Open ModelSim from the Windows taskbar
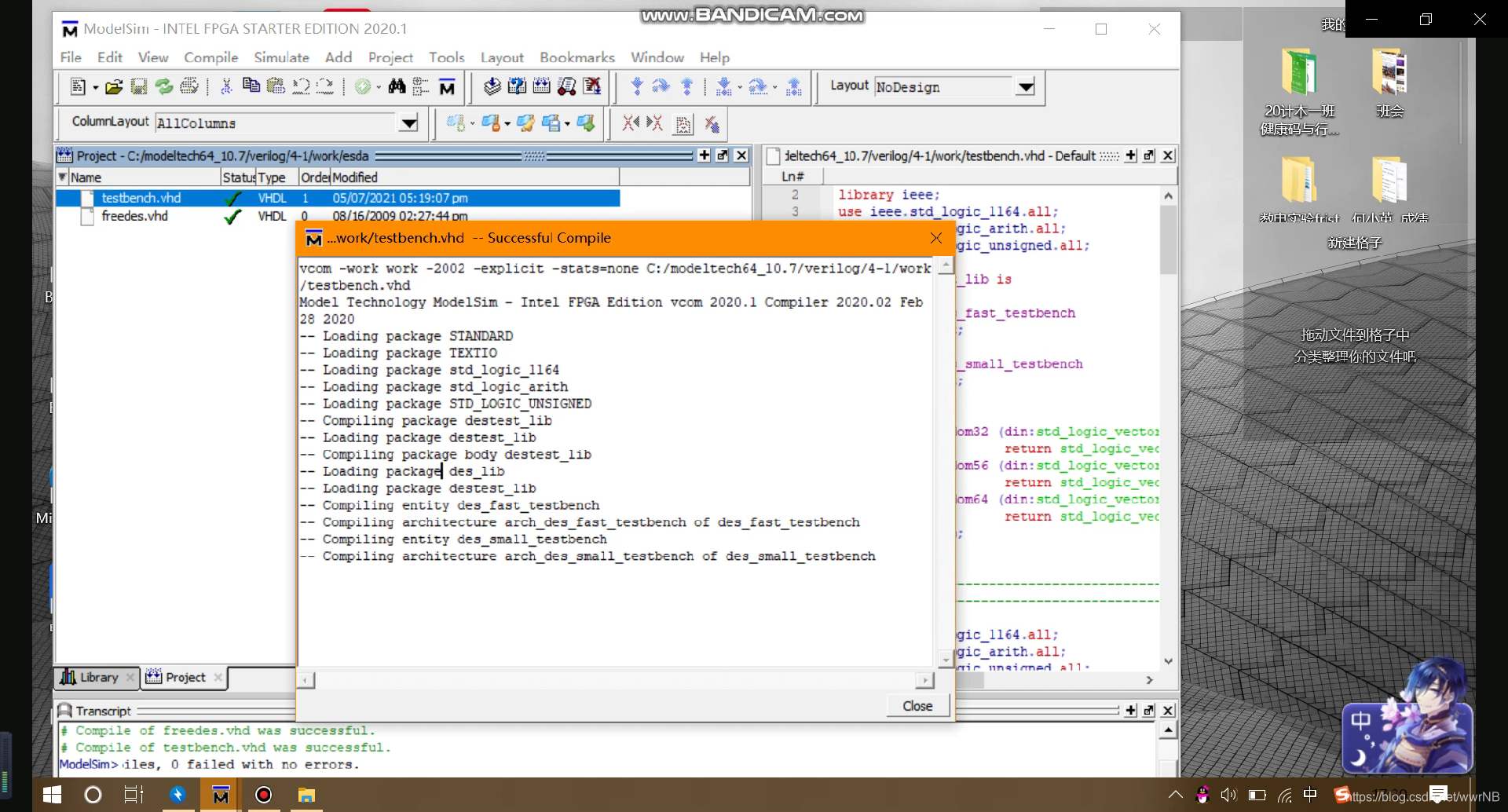Image resolution: width=1508 pixels, height=812 pixels. coord(221,796)
